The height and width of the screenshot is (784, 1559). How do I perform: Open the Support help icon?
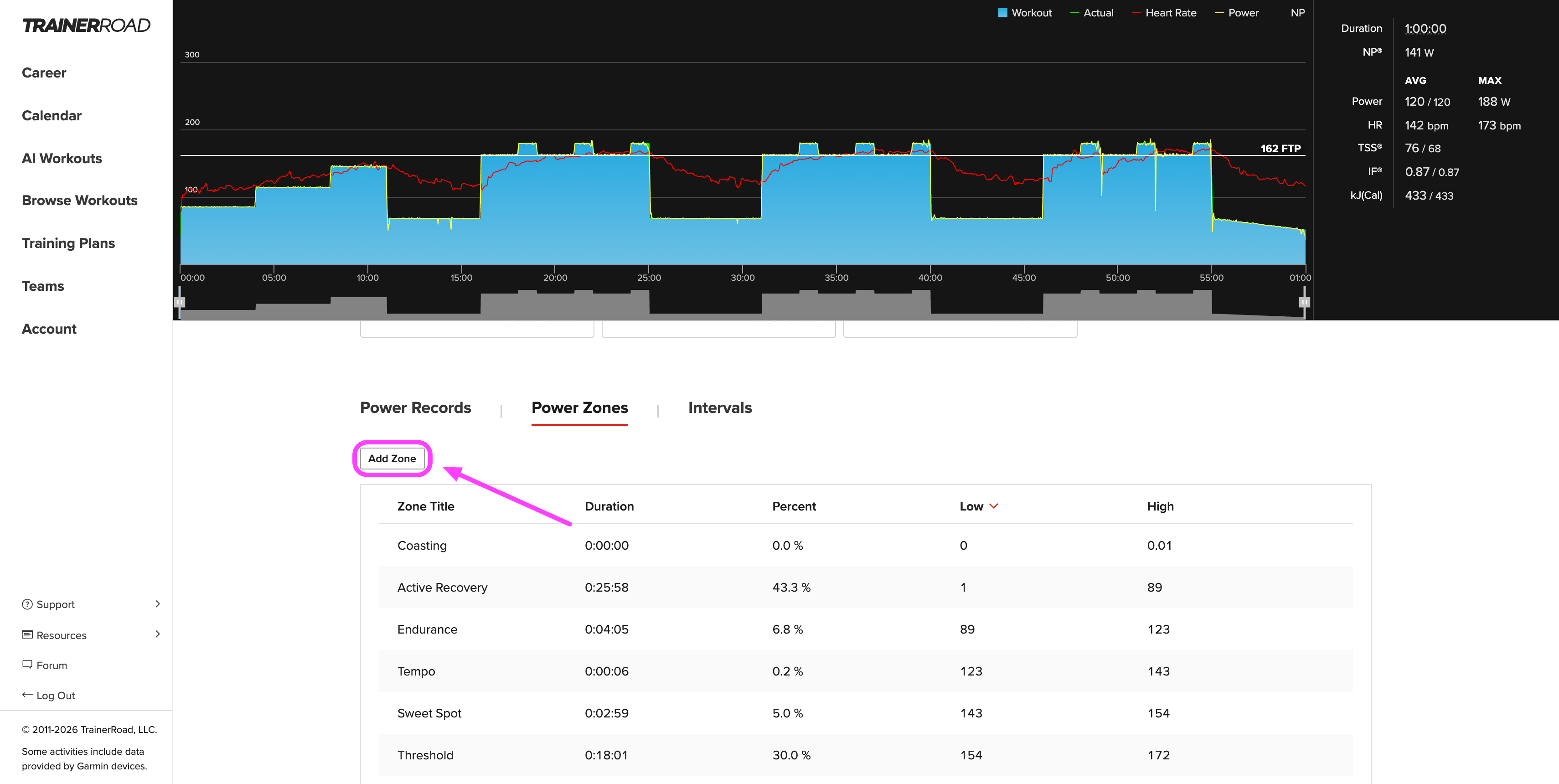(x=27, y=604)
